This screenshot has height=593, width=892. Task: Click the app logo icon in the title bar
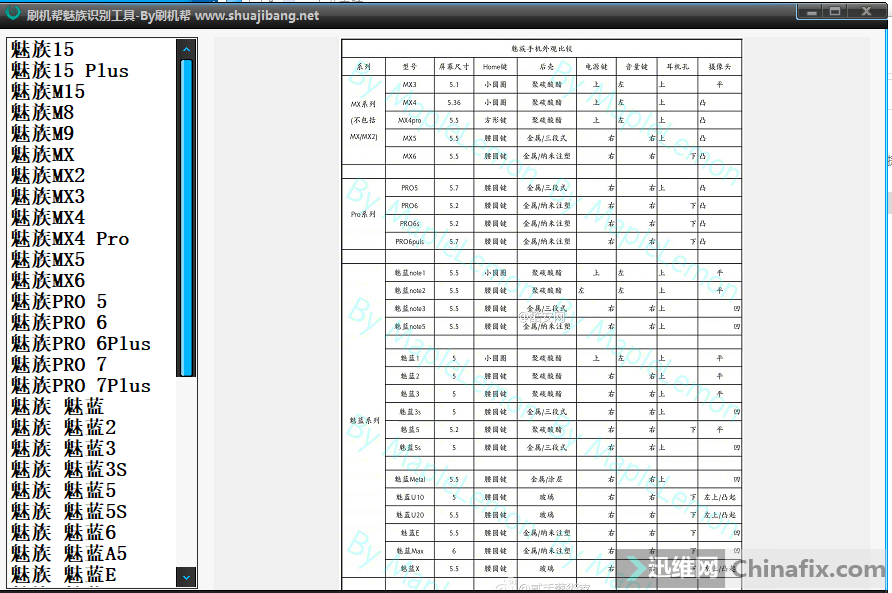[x=12, y=12]
